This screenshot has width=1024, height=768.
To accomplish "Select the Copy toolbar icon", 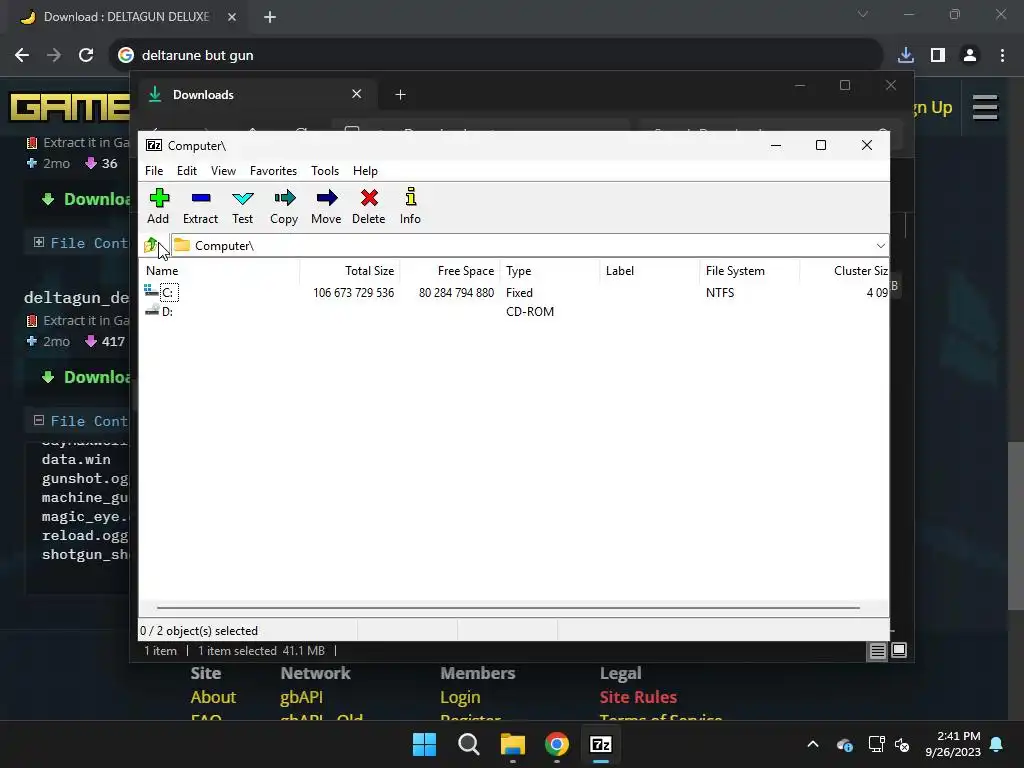I will (x=284, y=206).
